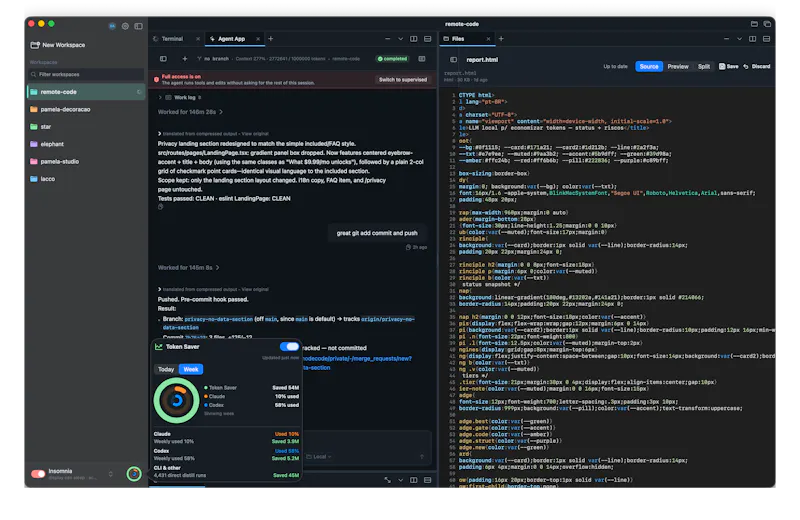This screenshot has height=520, width=800.
Task: Open the bottom bar chevron dropdown
Action: click(401, 480)
